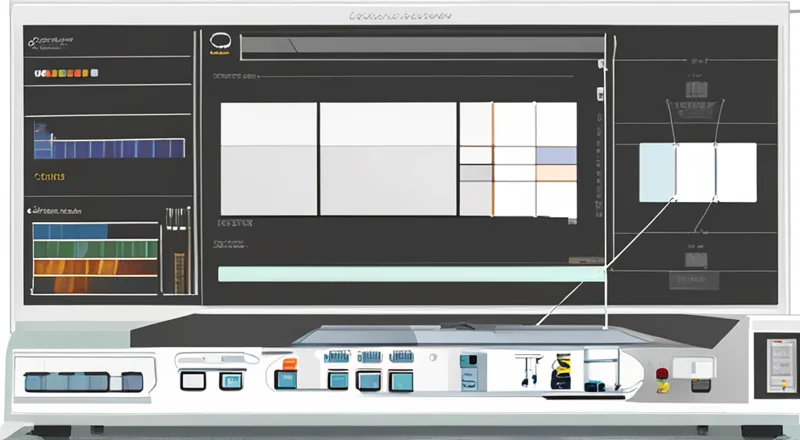Select the label above the main canvas grid
Screen dimensions: 800x440
236,75
